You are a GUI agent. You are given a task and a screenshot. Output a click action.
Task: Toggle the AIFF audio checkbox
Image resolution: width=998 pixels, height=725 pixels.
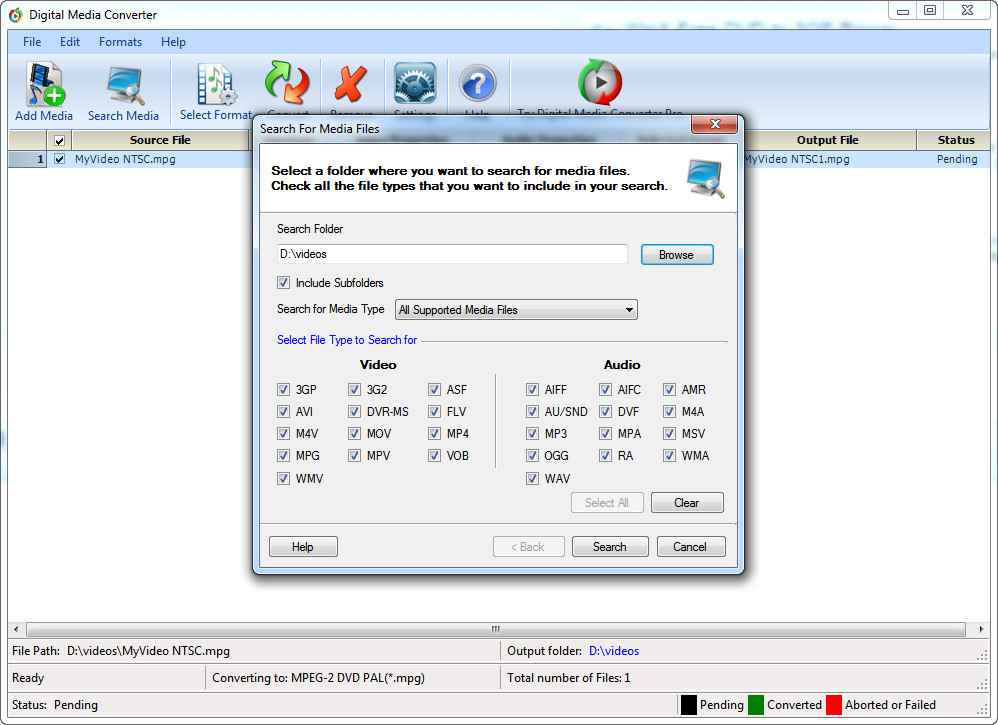(x=532, y=390)
